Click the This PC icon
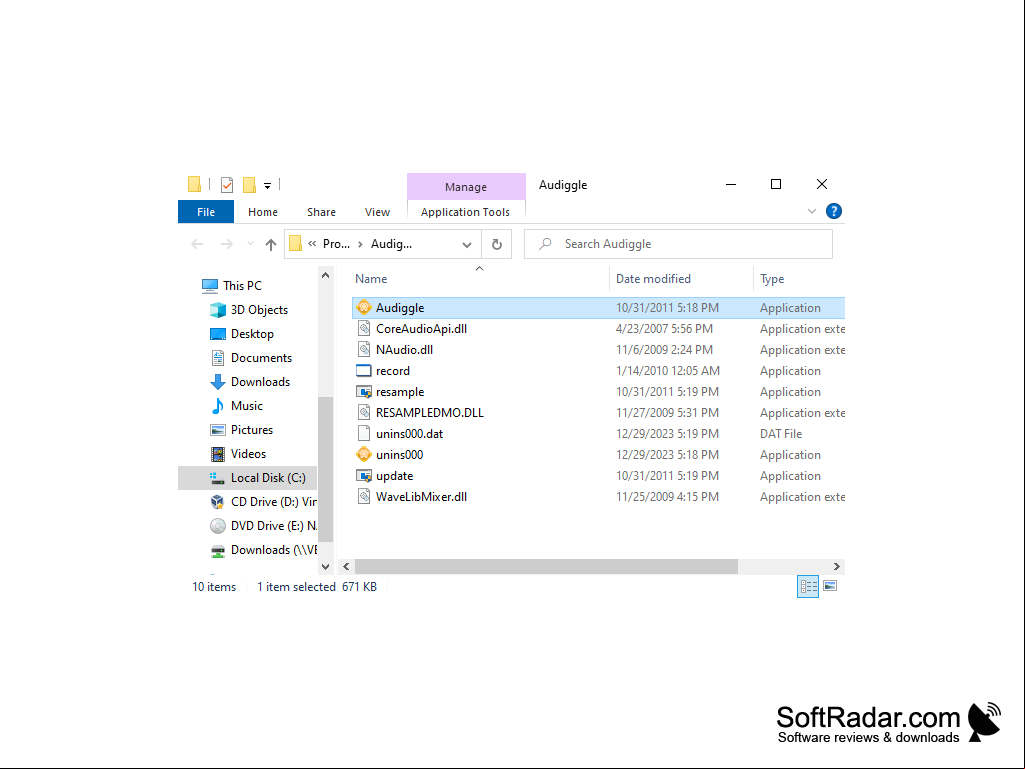Screen dimensions: 1025x769 (x=210, y=286)
